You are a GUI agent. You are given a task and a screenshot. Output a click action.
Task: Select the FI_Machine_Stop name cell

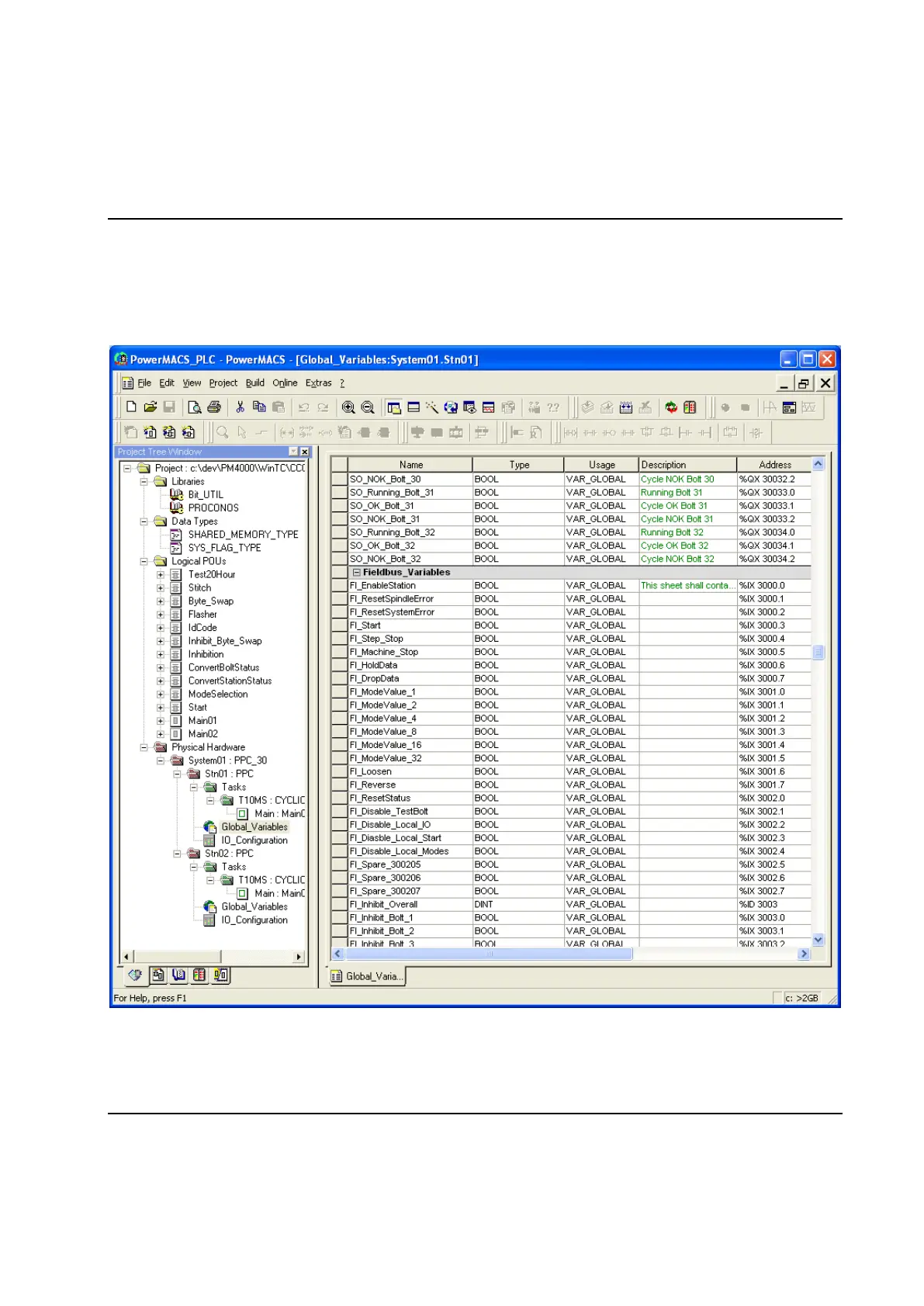[x=410, y=652]
